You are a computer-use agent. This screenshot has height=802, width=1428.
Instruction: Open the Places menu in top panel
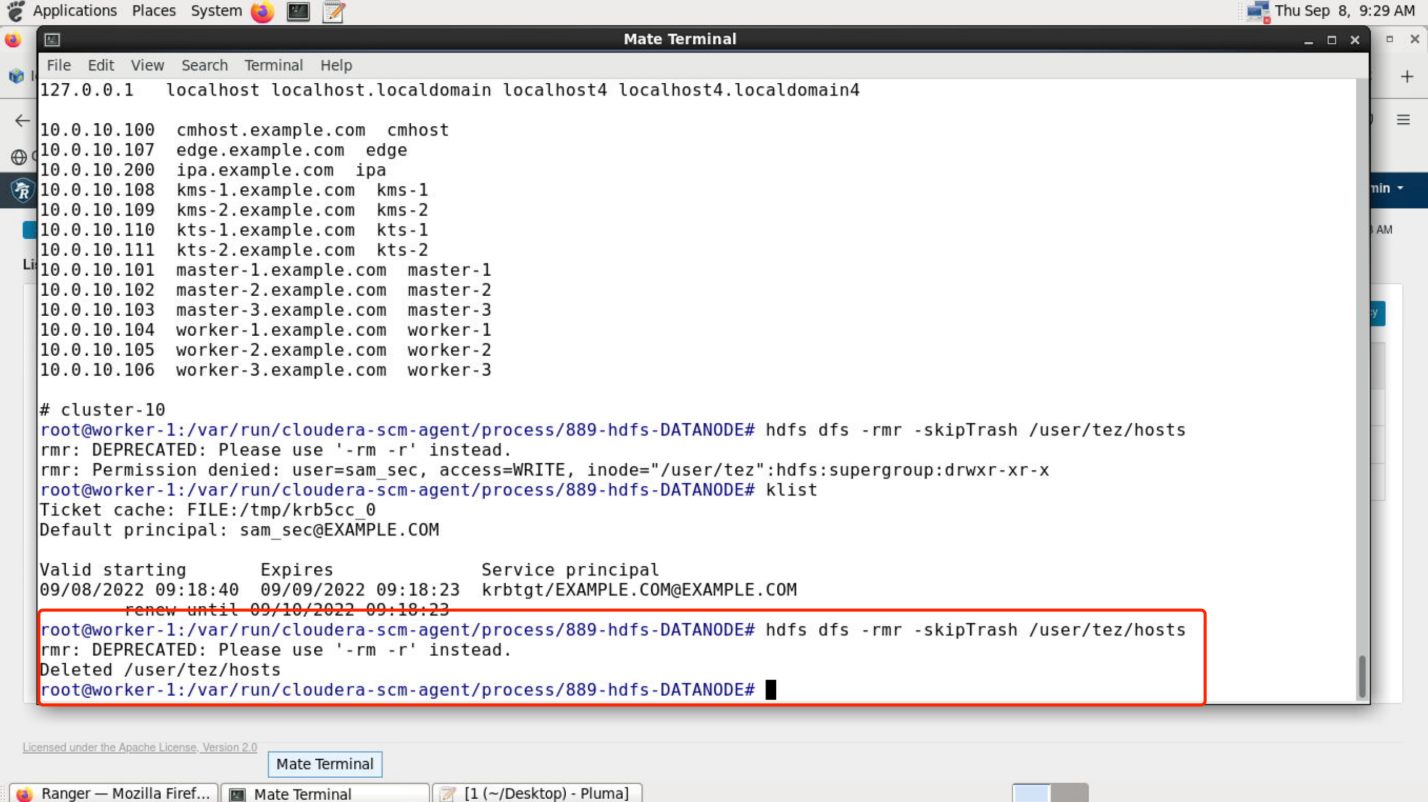(154, 11)
